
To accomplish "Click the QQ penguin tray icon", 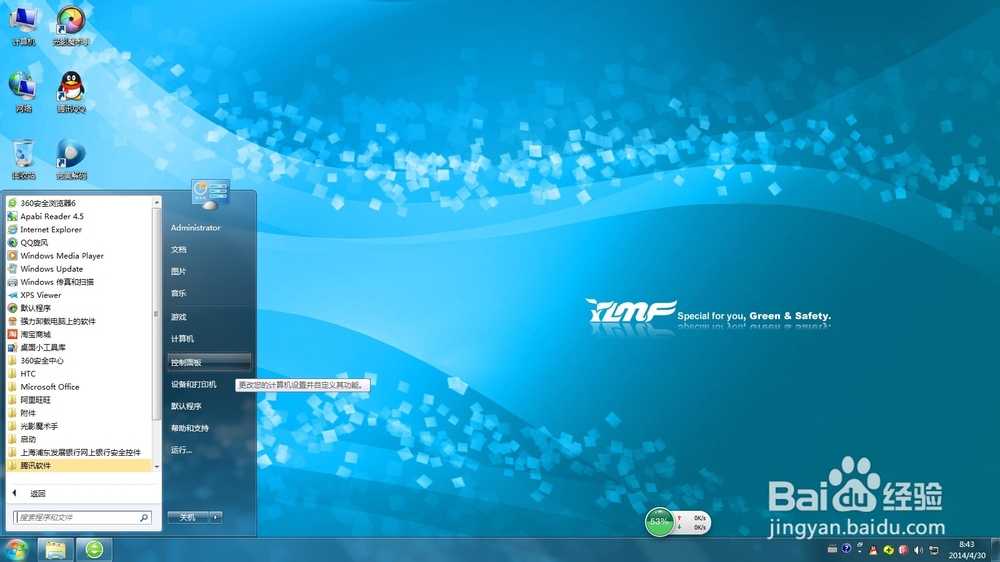I will (x=873, y=550).
